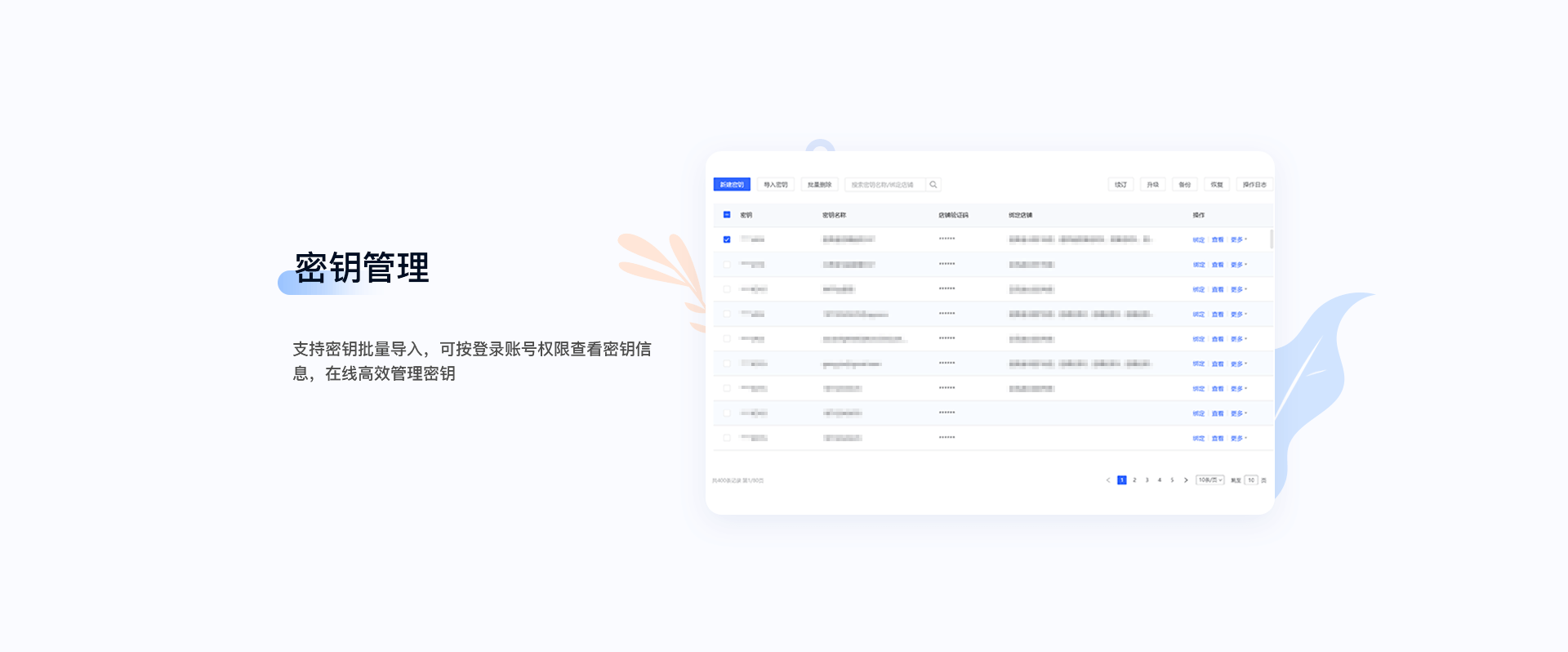Screen dimensions: 1568x652
Task: Click the magnifier search icon
Action: [933, 185]
